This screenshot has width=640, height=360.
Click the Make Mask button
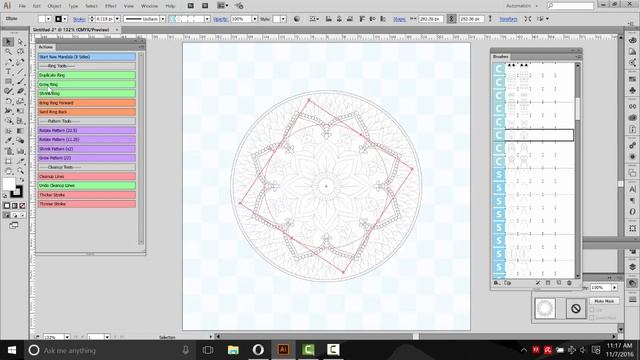click(x=604, y=301)
